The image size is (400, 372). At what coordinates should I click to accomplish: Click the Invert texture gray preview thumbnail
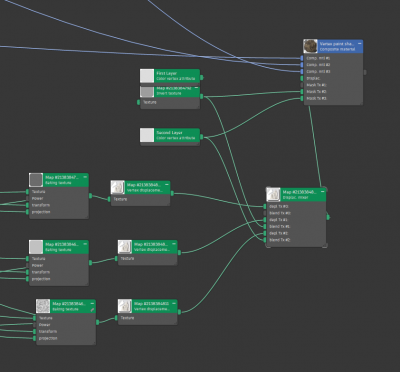147,92
